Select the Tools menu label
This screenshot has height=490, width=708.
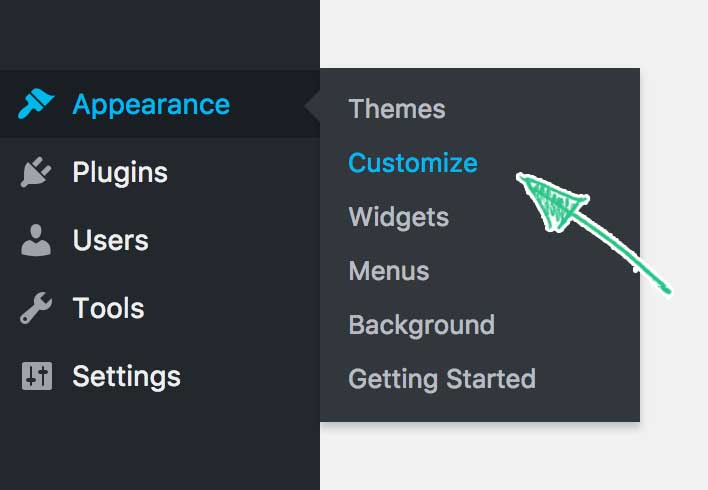click(108, 308)
